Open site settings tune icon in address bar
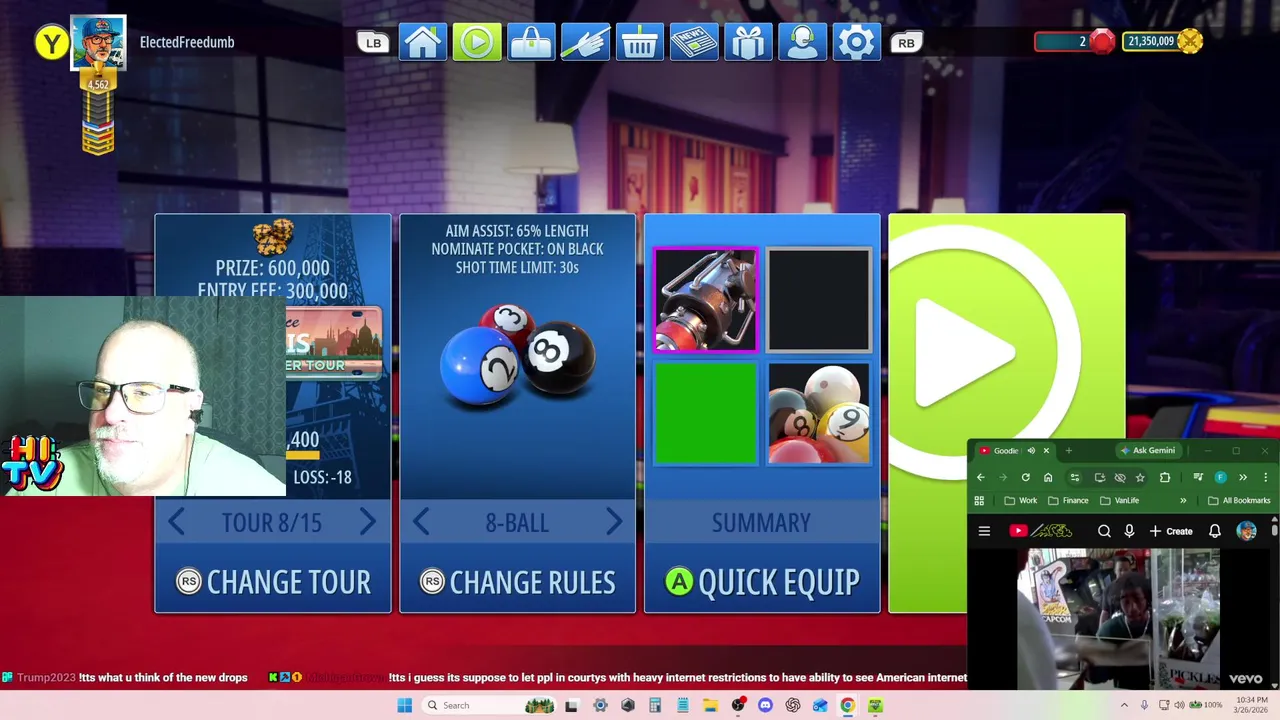 (1075, 477)
